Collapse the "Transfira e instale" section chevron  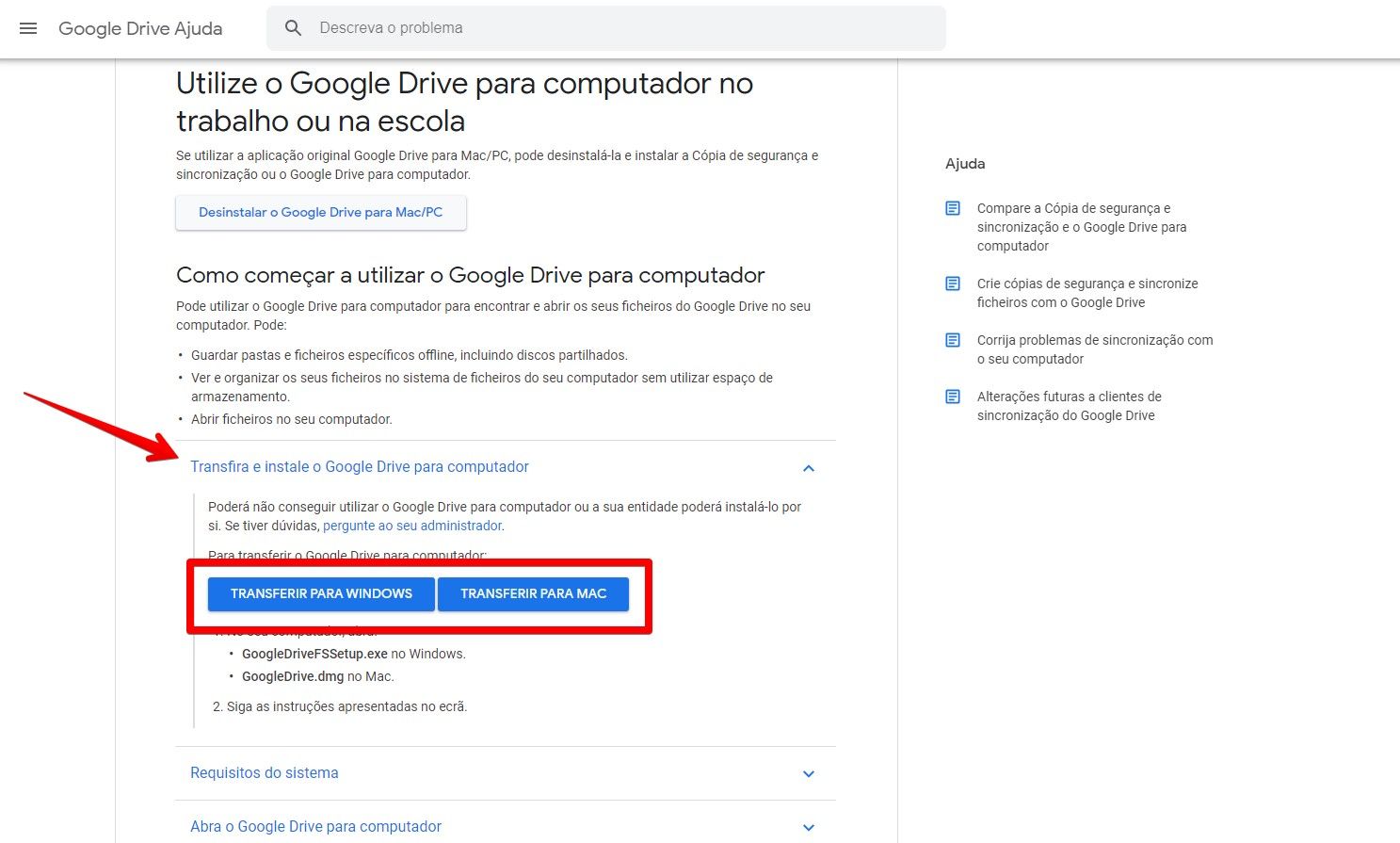(808, 468)
